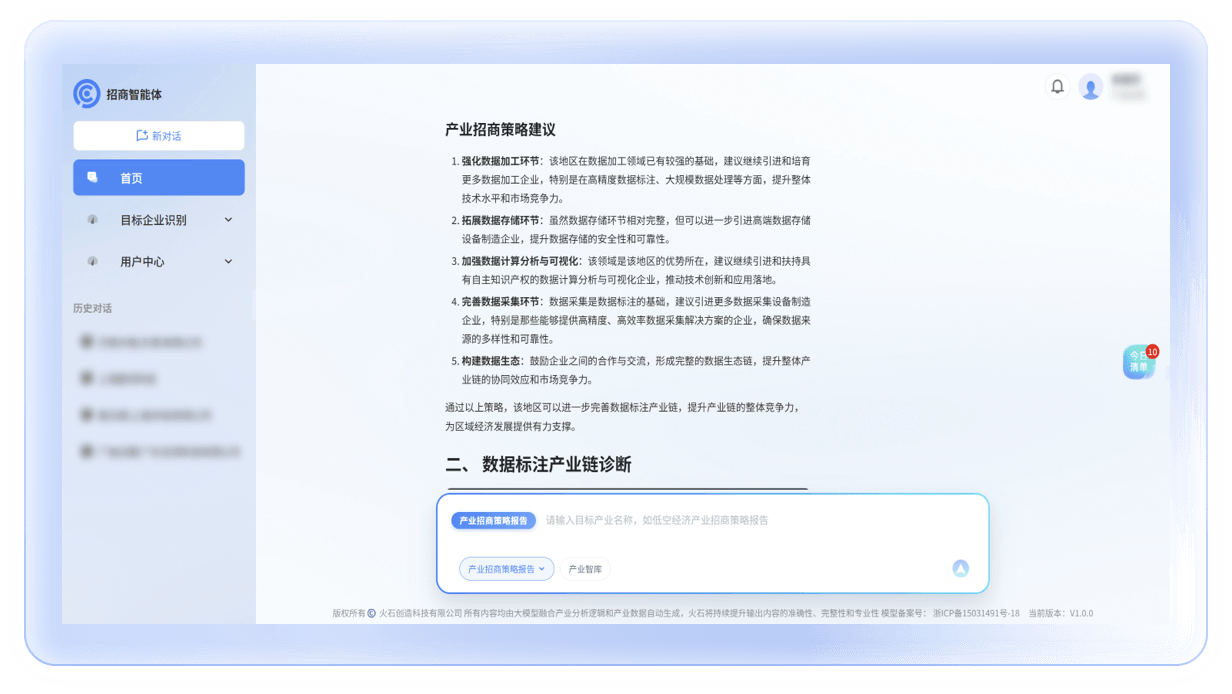
Task: Open the 用户中心 menu item
Action: tap(142, 262)
